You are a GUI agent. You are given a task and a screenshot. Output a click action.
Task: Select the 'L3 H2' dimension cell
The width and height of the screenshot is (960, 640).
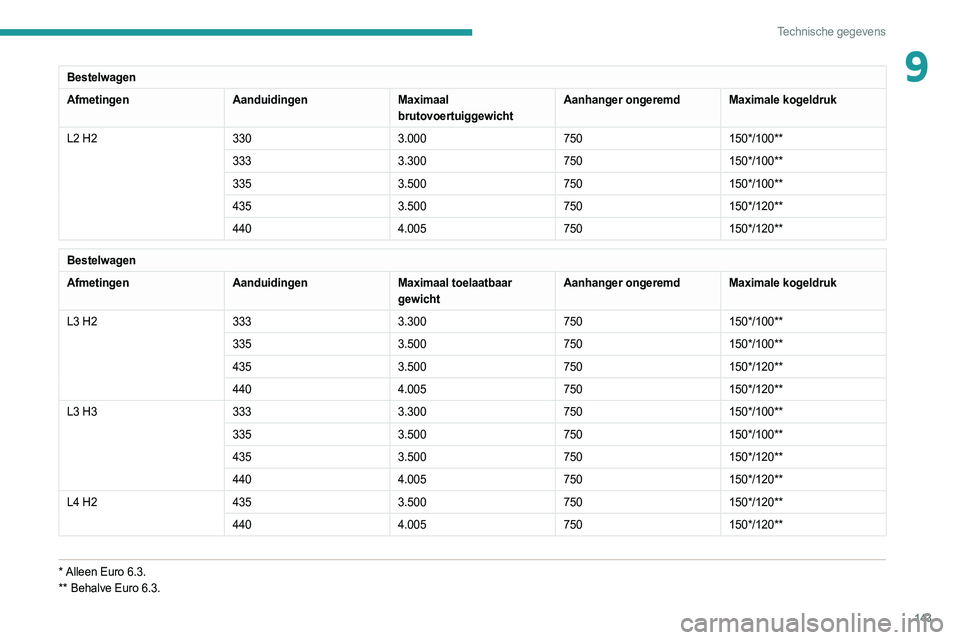(x=82, y=322)
